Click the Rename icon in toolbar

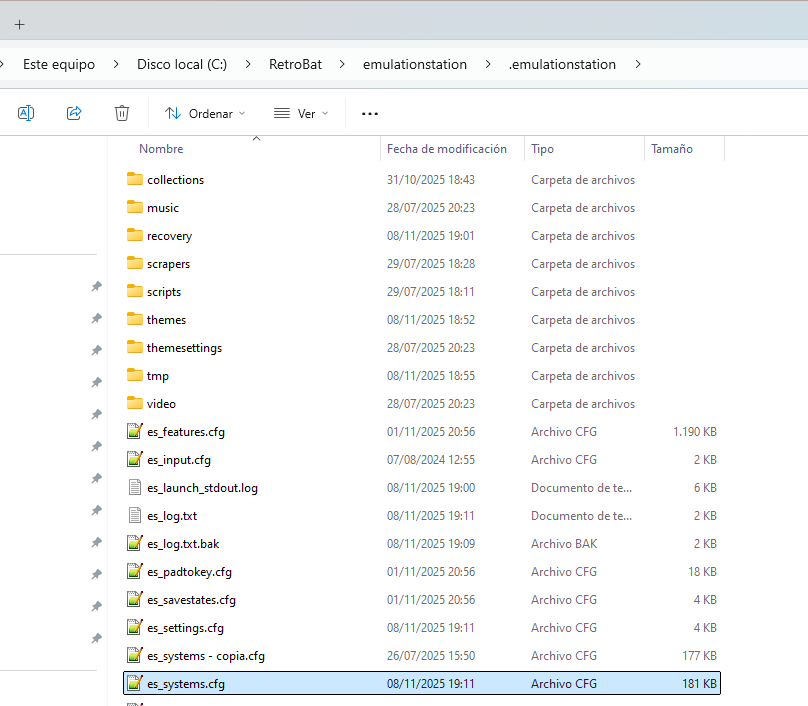pos(26,113)
